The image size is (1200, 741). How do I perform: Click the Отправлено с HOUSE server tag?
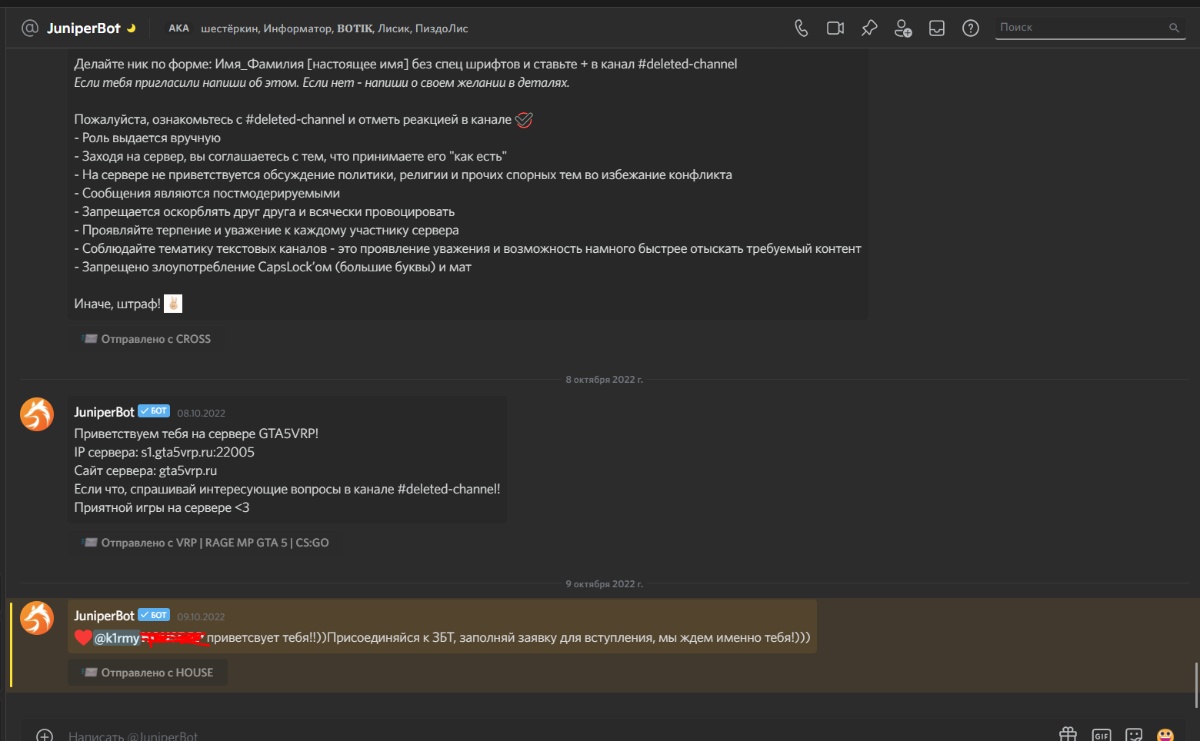point(148,673)
